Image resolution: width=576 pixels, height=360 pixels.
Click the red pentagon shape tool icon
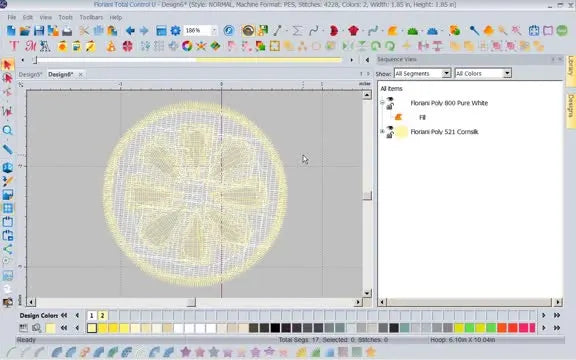click(x=353, y=31)
